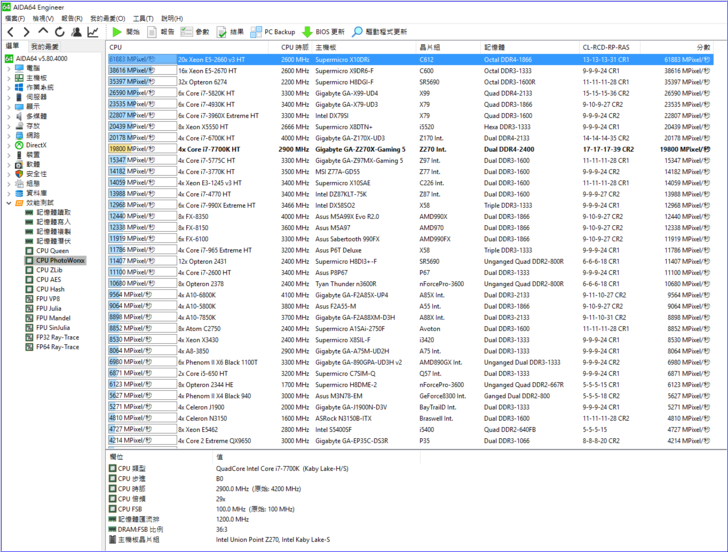728x552 pixels.
Task: Click the driver update magnifier icon
Action: point(356,32)
